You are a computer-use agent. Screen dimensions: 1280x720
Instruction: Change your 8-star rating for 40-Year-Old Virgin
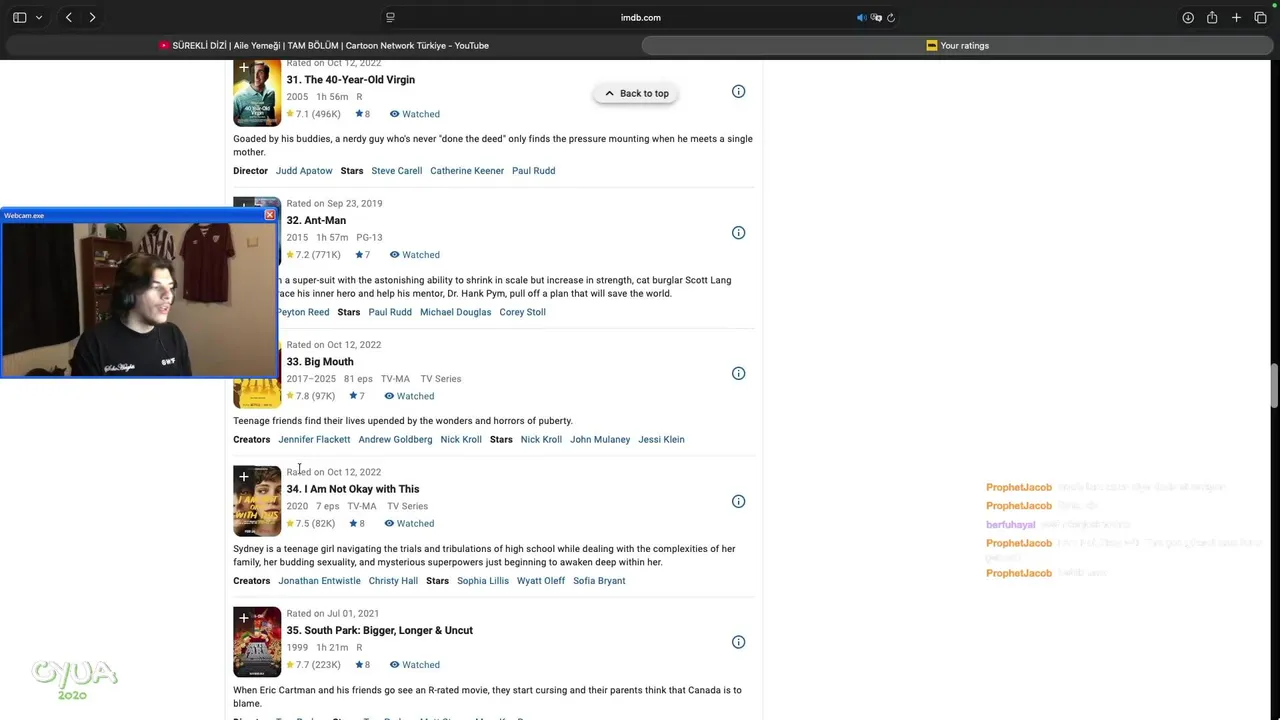(x=362, y=114)
